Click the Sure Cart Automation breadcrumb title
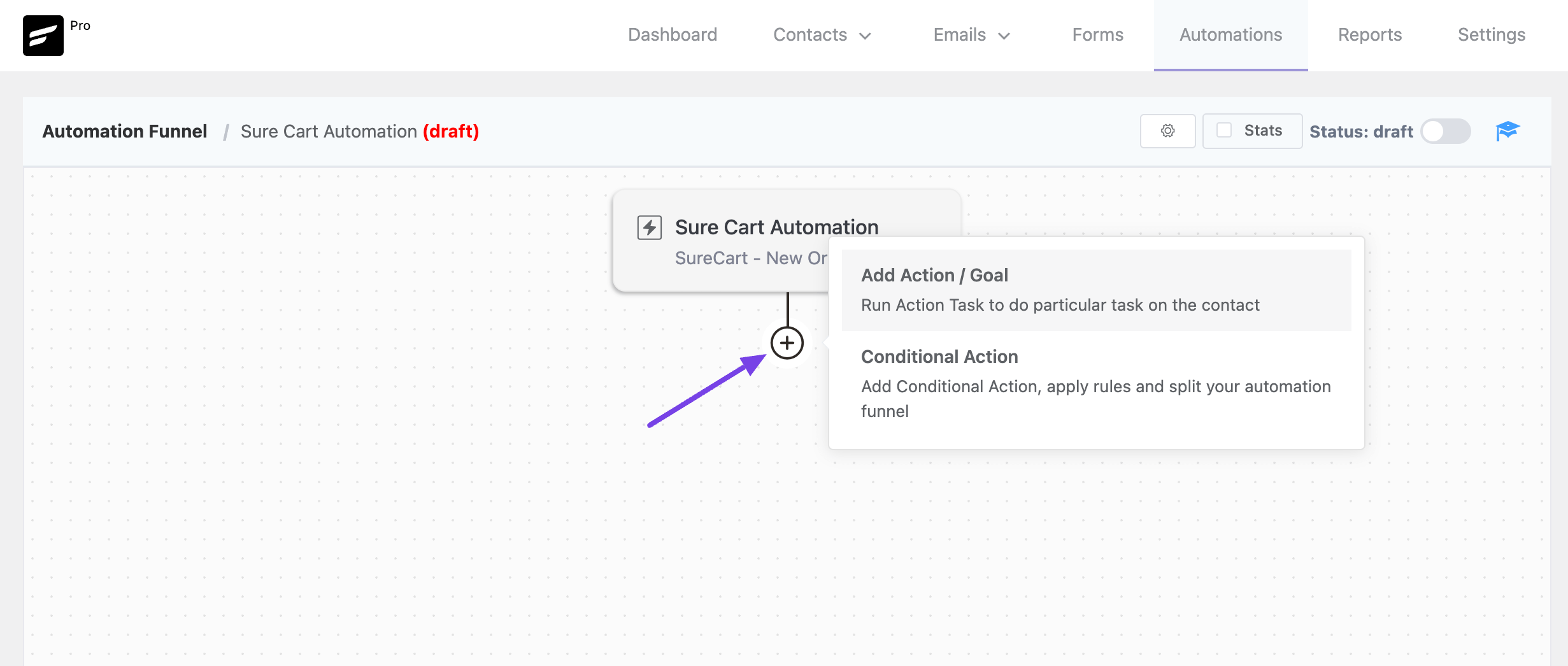Image resolution: width=1568 pixels, height=666 pixels. tap(329, 131)
